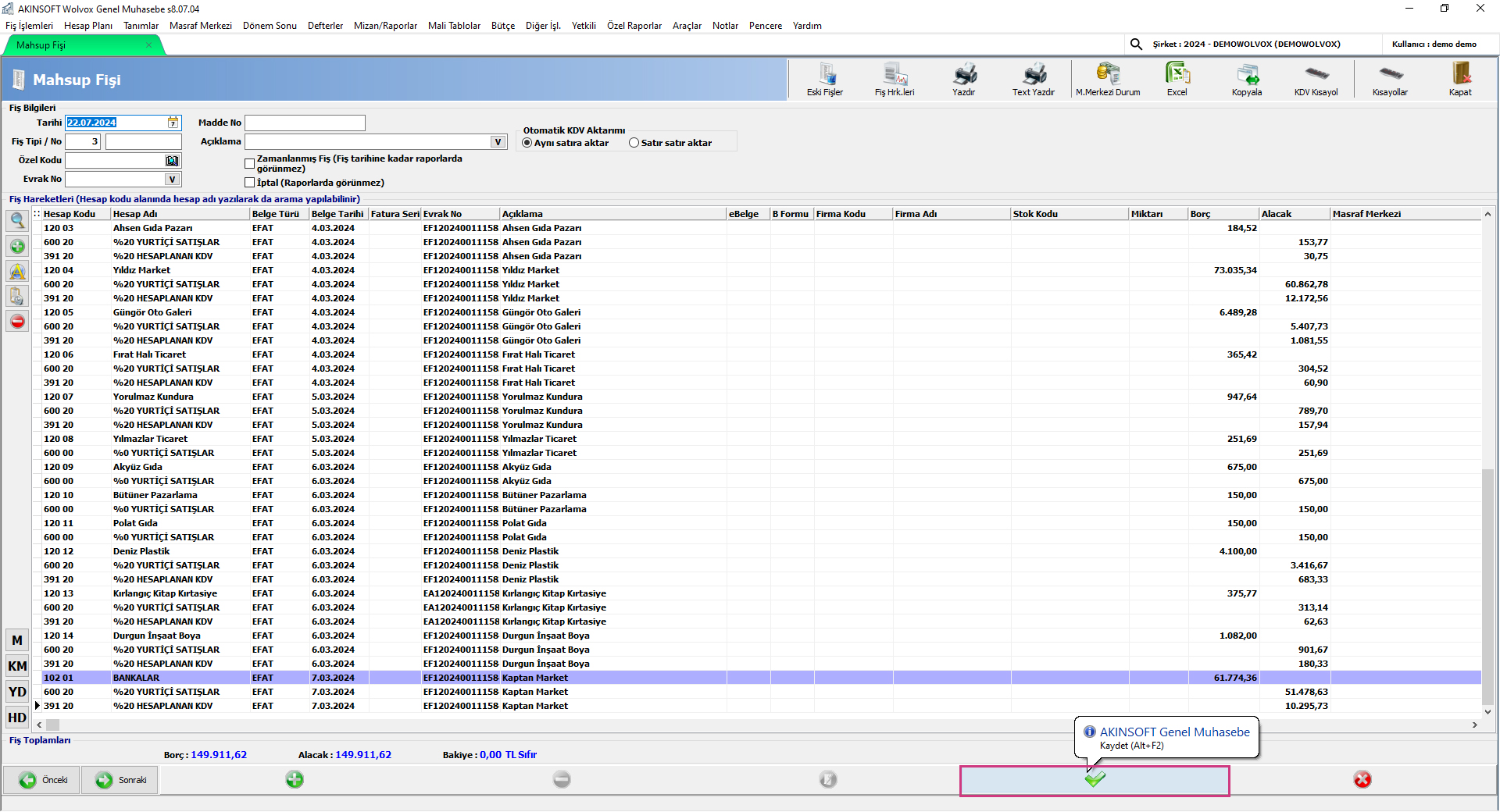Open the Mizan/Raporlar menu

tap(385, 26)
